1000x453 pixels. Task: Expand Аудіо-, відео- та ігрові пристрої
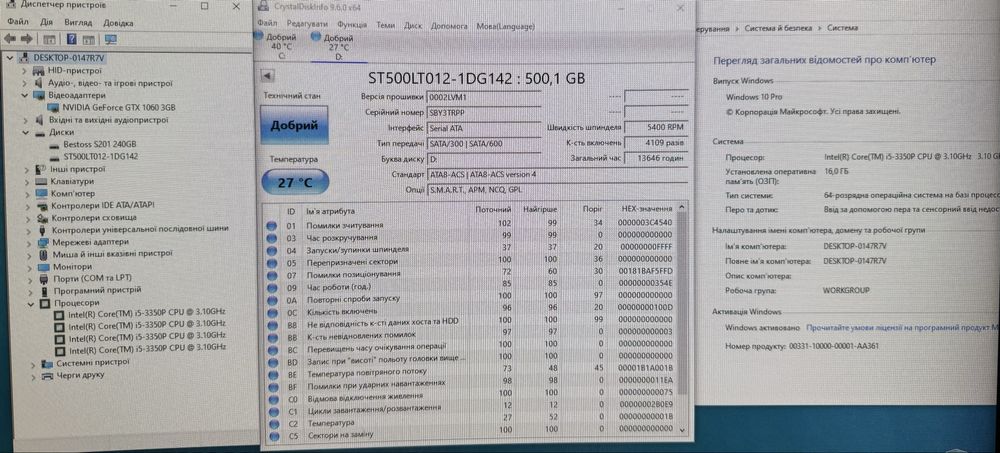25,83
